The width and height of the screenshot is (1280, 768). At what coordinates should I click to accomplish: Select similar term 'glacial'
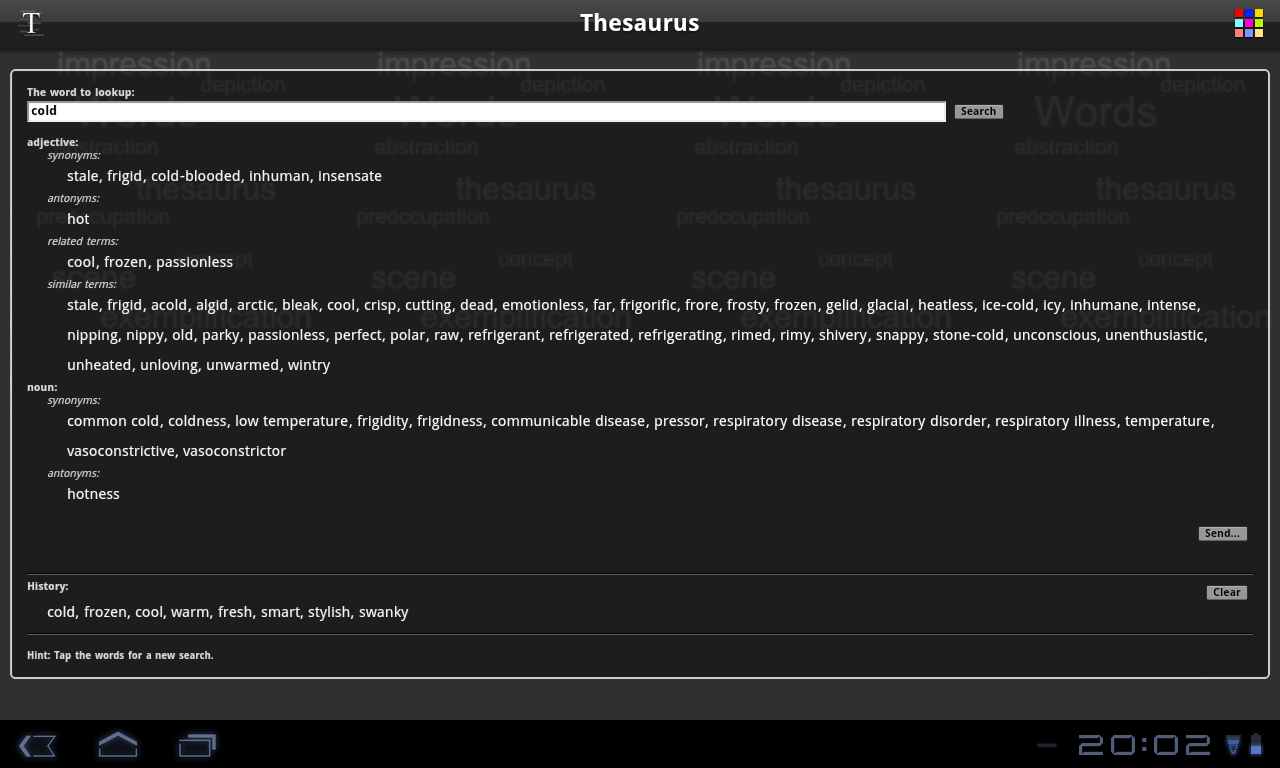[888, 305]
